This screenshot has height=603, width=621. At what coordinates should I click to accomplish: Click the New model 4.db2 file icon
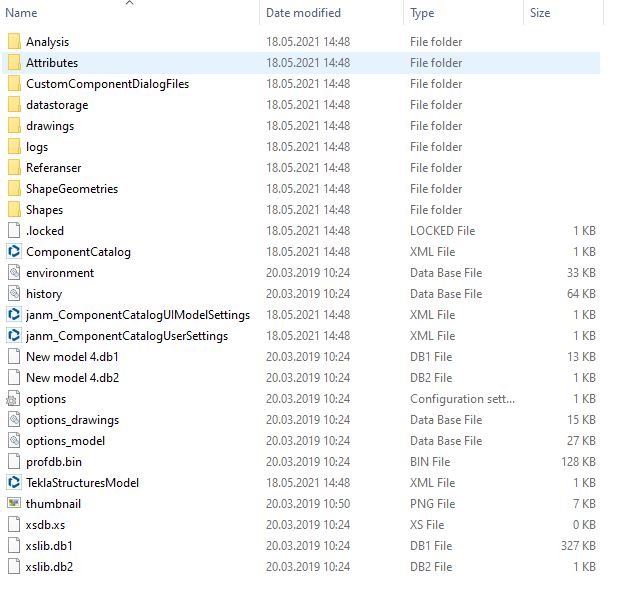pyautogui.click(x=14, y=377)
